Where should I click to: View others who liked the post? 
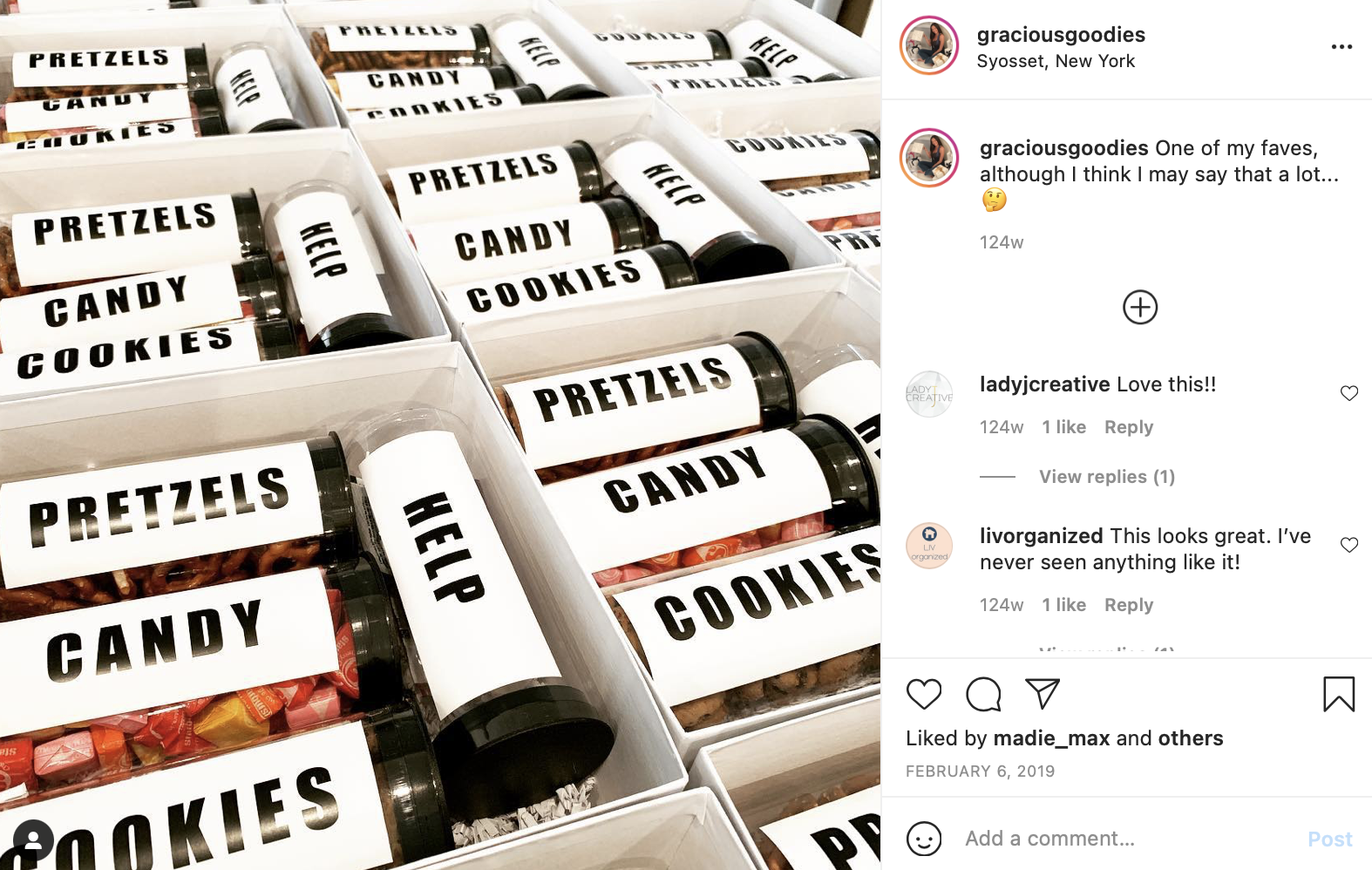tap(1191, 738)
